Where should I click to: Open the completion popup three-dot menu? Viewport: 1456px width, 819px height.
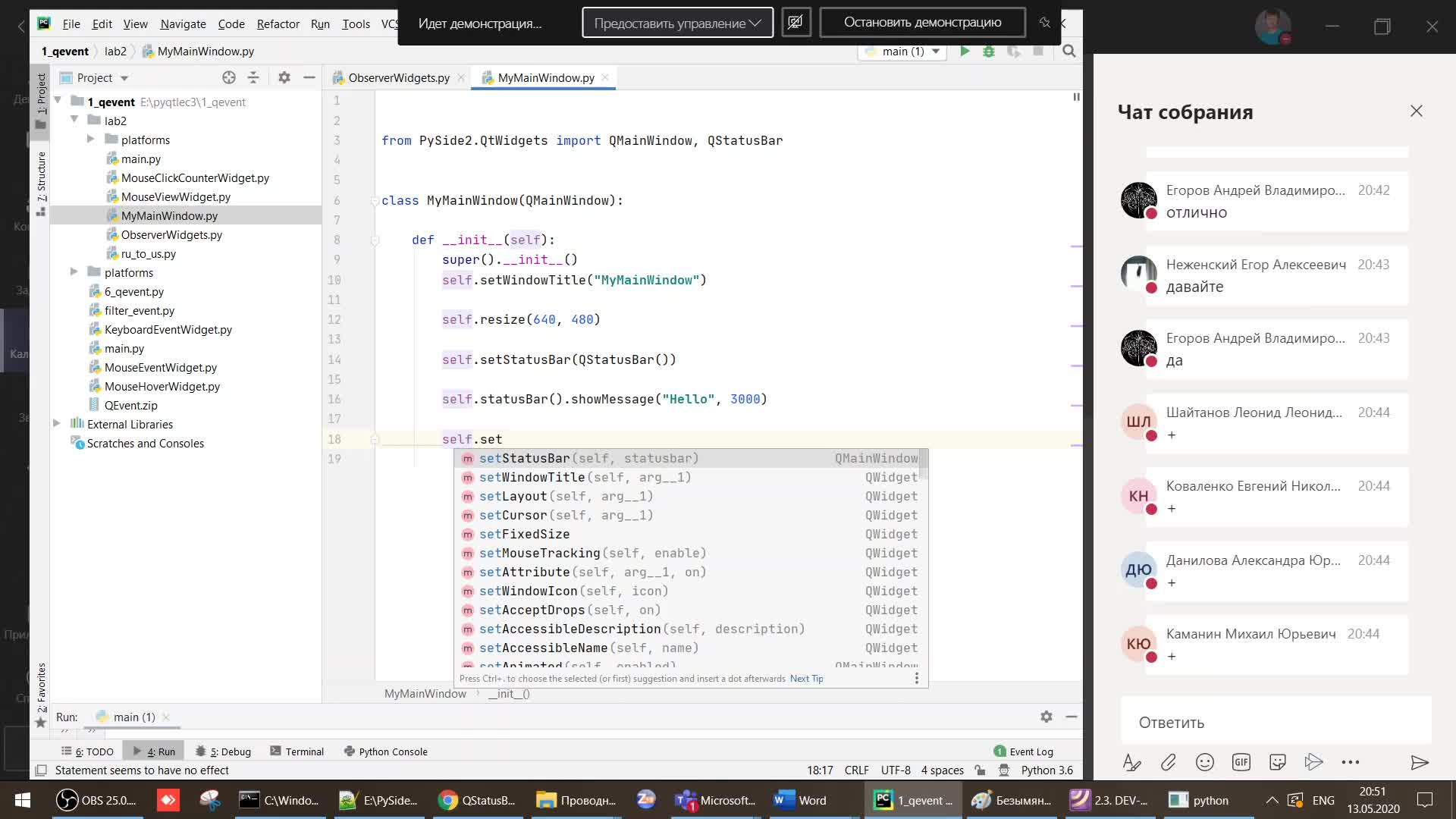coord(916,678)
